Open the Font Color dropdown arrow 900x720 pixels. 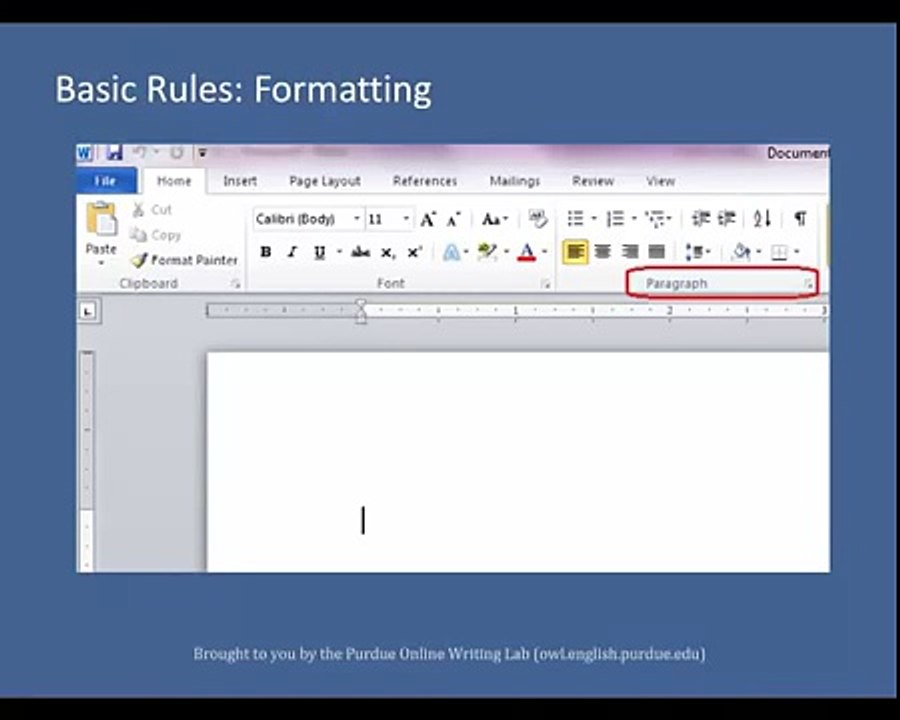[544, 251]
